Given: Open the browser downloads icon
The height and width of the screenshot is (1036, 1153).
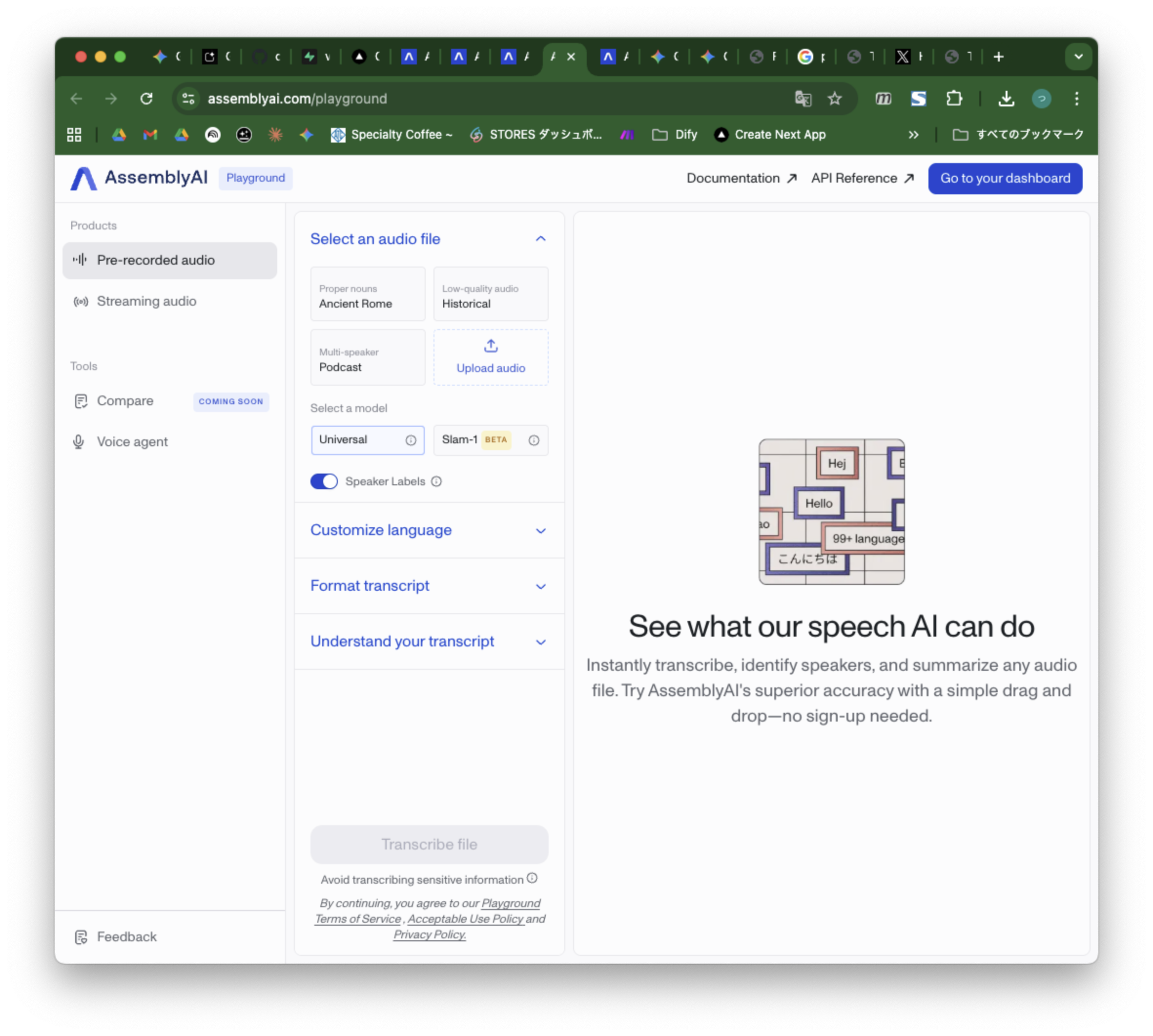Looking at the screenshot, I should (1006, 99).
